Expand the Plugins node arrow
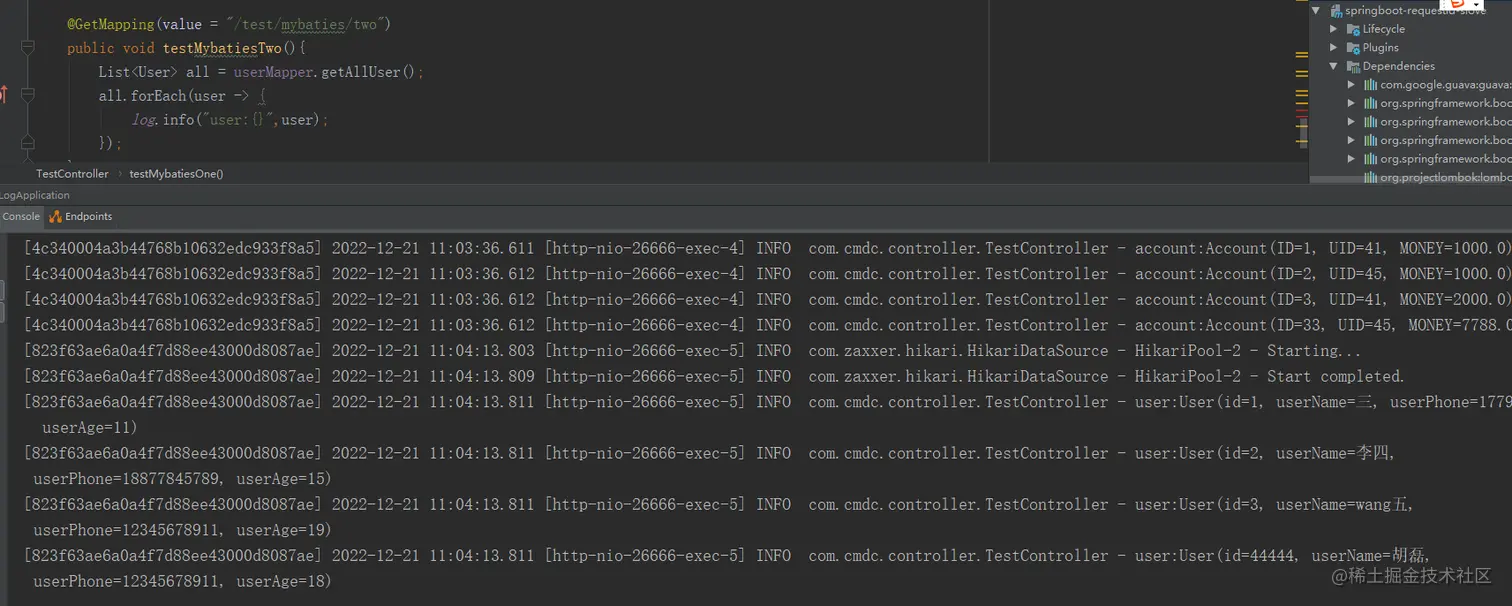 pos(1334,47)
